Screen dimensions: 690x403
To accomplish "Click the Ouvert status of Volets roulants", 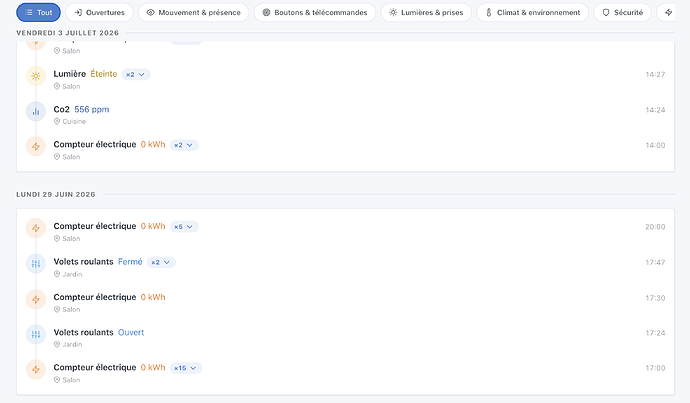I will tap(131, 332).
